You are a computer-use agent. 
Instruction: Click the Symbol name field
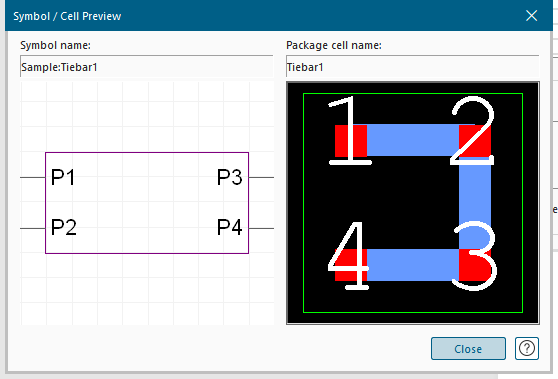pyautogui.click(x=147, y=67)
